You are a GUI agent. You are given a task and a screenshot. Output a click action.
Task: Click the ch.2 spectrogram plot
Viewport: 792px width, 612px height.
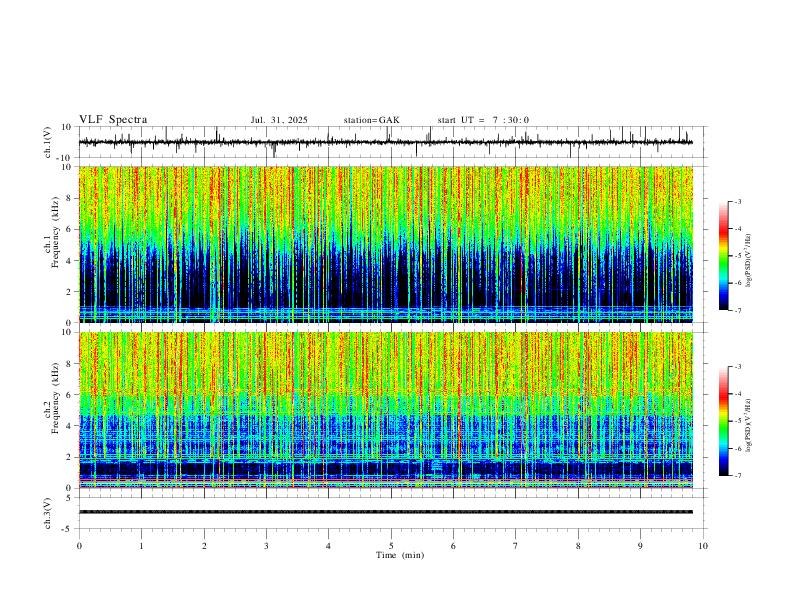pyautogui.click(x=386, y=410)
